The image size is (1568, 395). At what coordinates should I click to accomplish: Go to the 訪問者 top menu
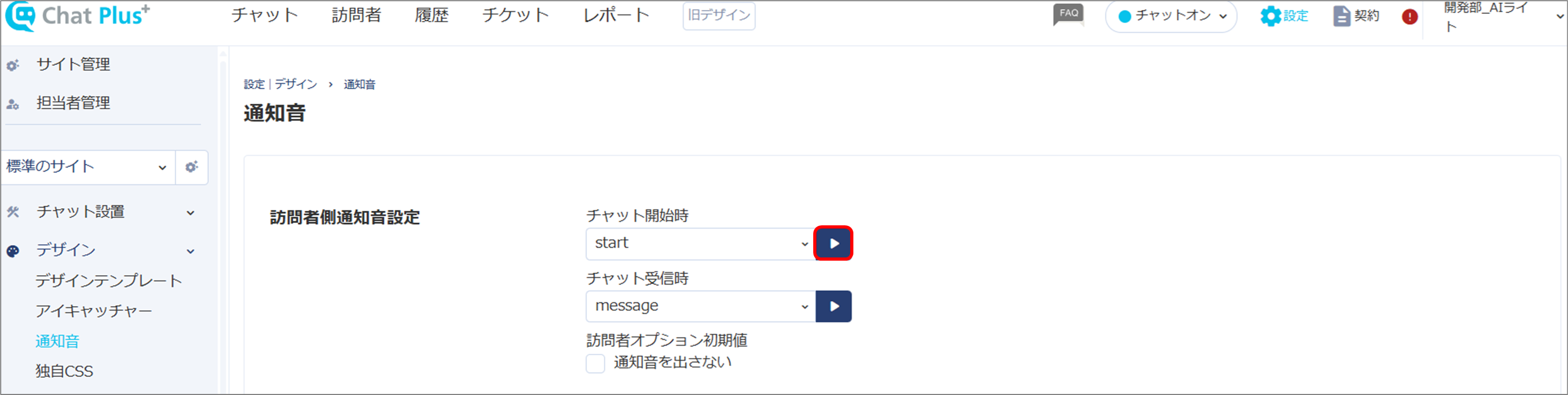pyautogui.click(x=357, y=15)
